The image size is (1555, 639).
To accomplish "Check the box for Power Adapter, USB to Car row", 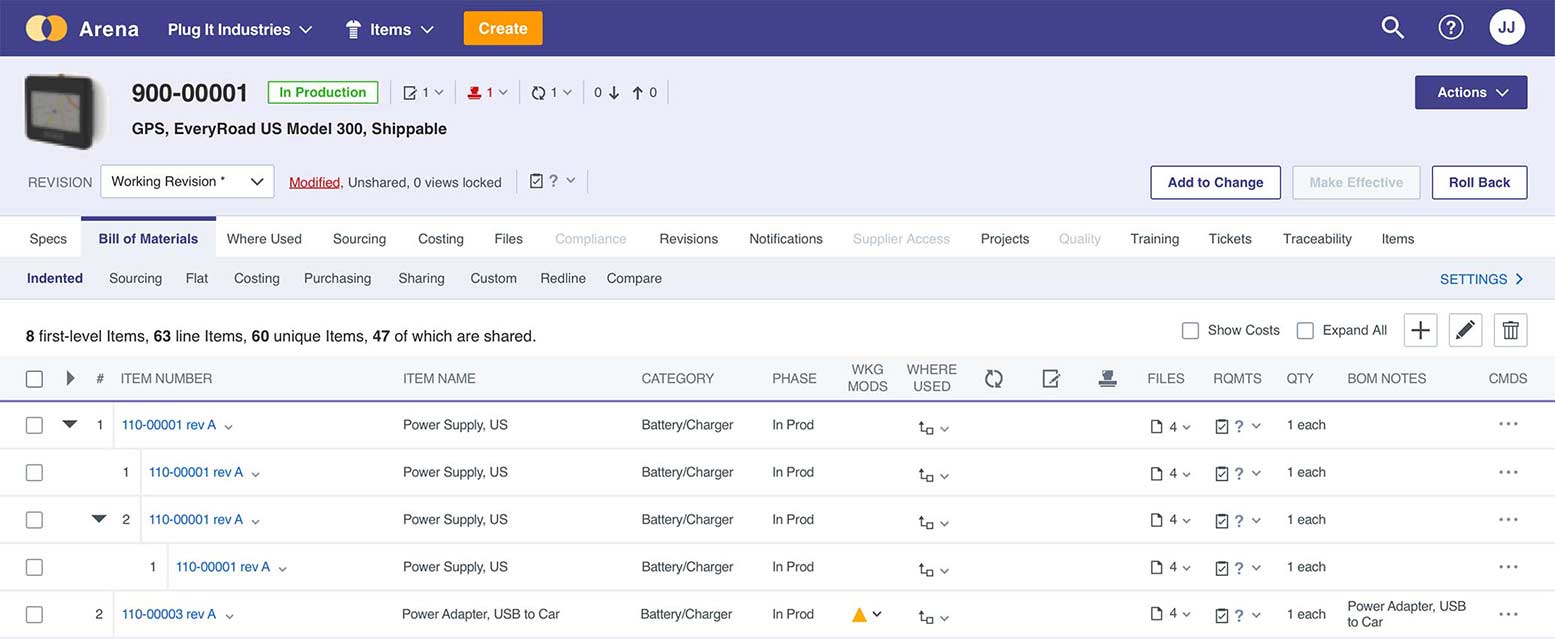I will (34, 614).
